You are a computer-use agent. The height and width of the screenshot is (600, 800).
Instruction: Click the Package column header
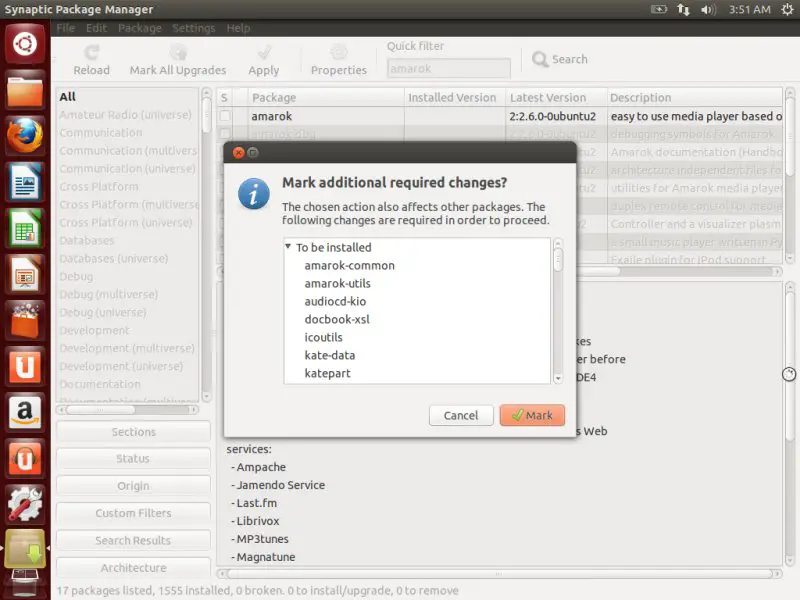coord(327,97)
